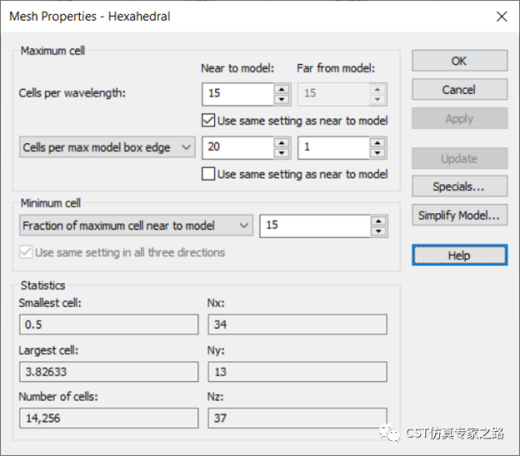This screenshot has height=457, width=520.
Task: Close the Mesh Properties window
Action: pos(502,16)
